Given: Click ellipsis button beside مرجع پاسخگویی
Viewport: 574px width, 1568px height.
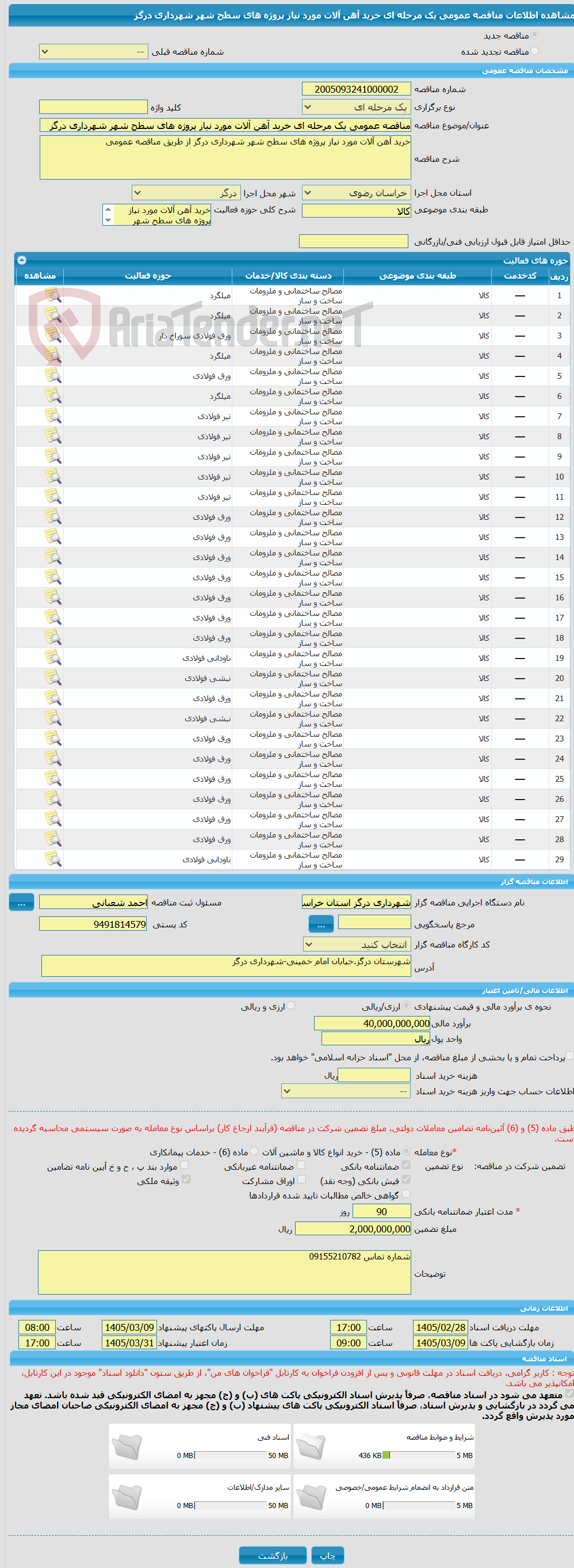Looking at the screenshot, I should click(x=321, y=924).
